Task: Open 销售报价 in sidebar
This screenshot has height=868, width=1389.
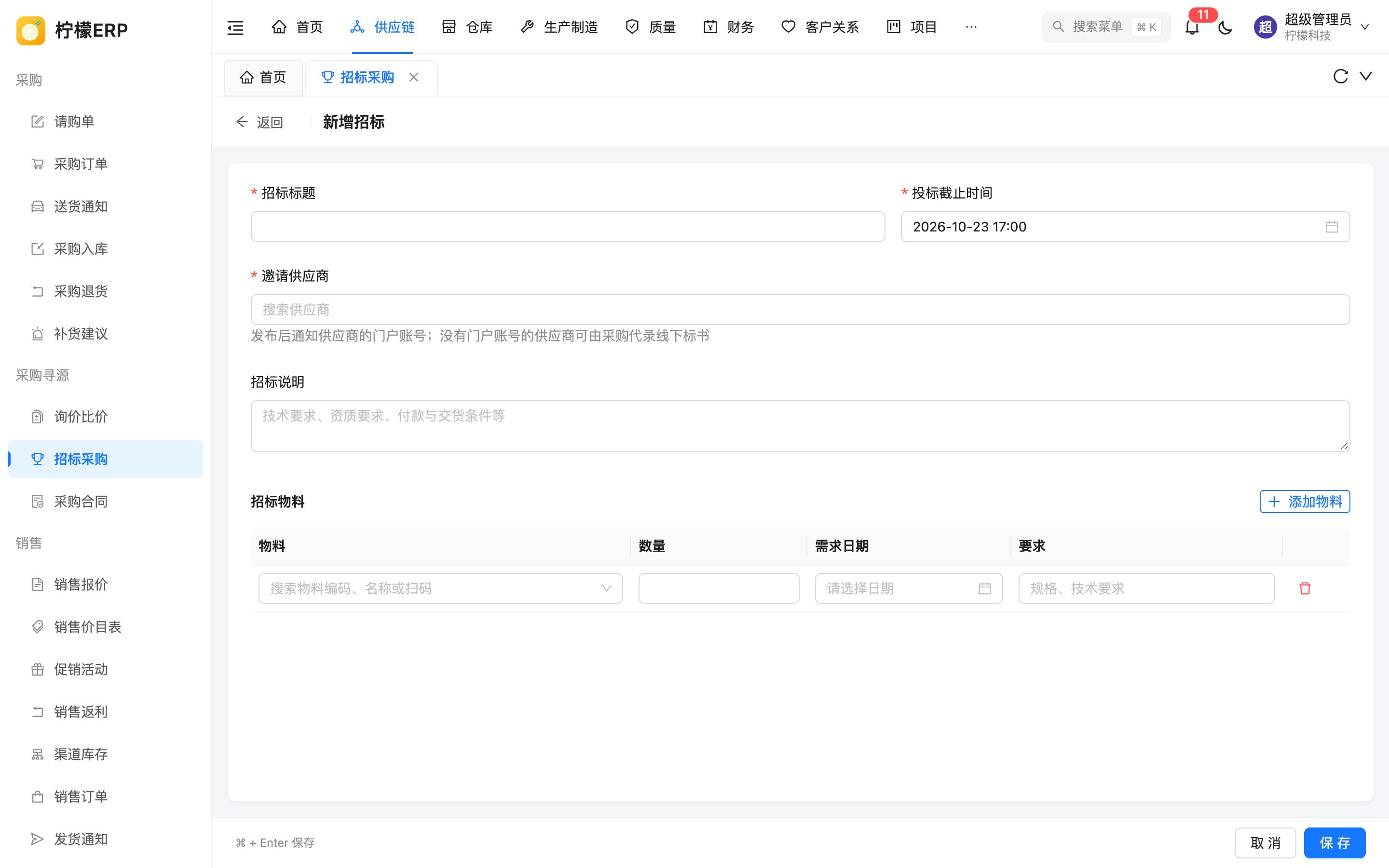Action: click(x=105, y=584)
